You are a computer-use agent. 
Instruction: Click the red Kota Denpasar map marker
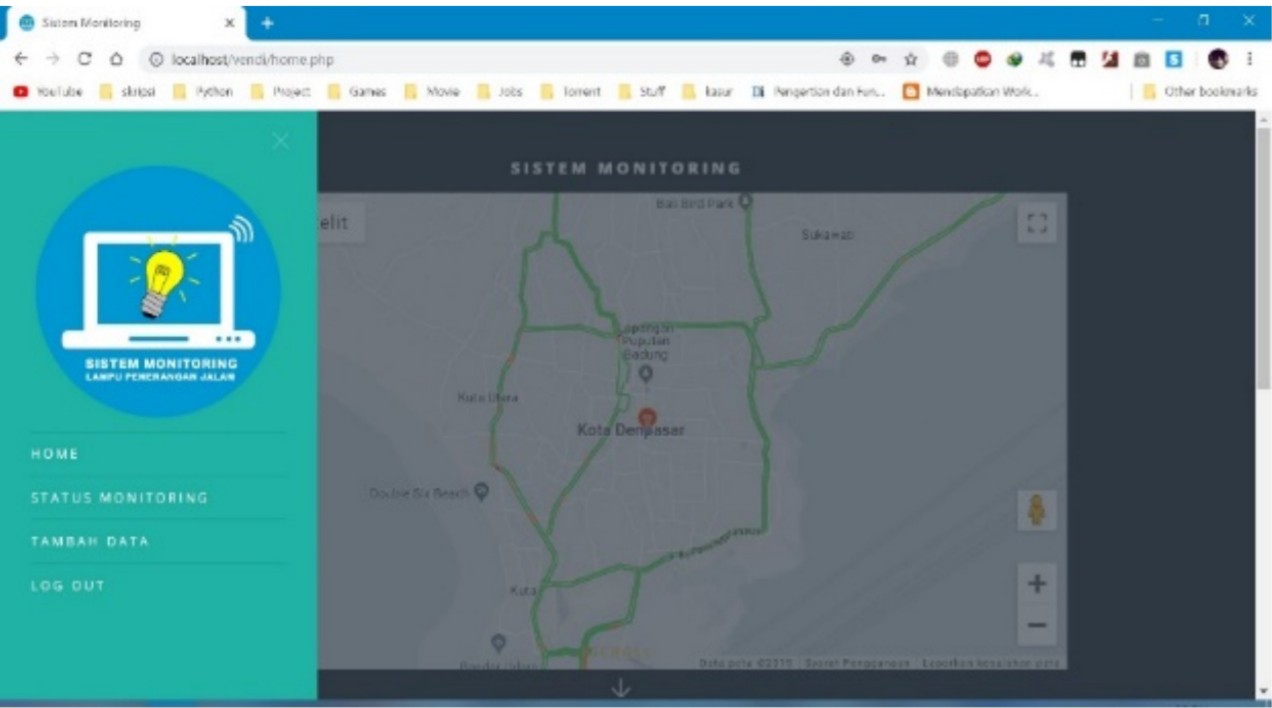(648, 416)
